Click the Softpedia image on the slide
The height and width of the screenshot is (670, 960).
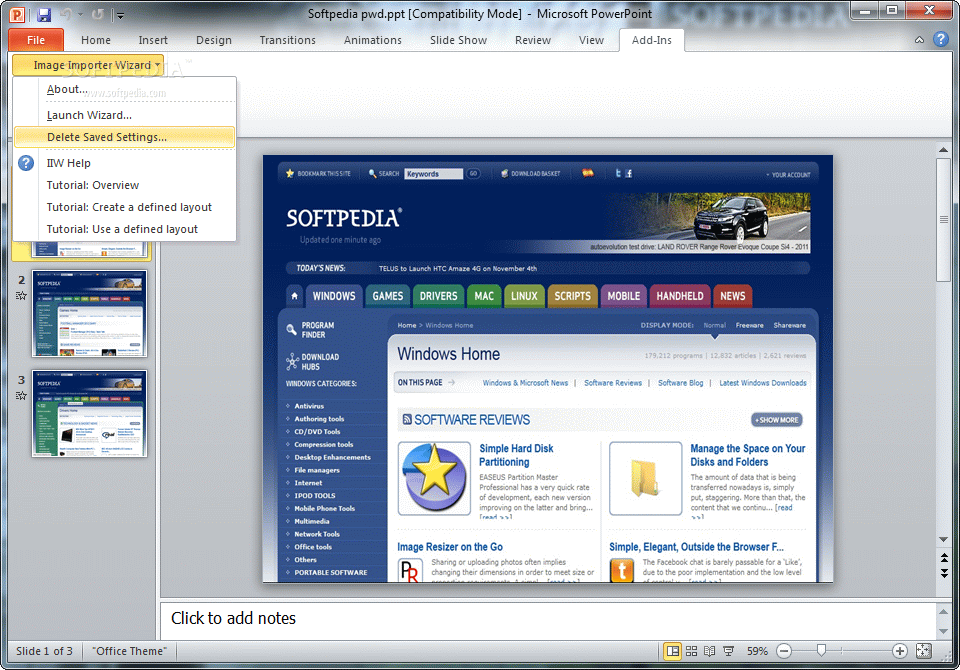point(548,369)
